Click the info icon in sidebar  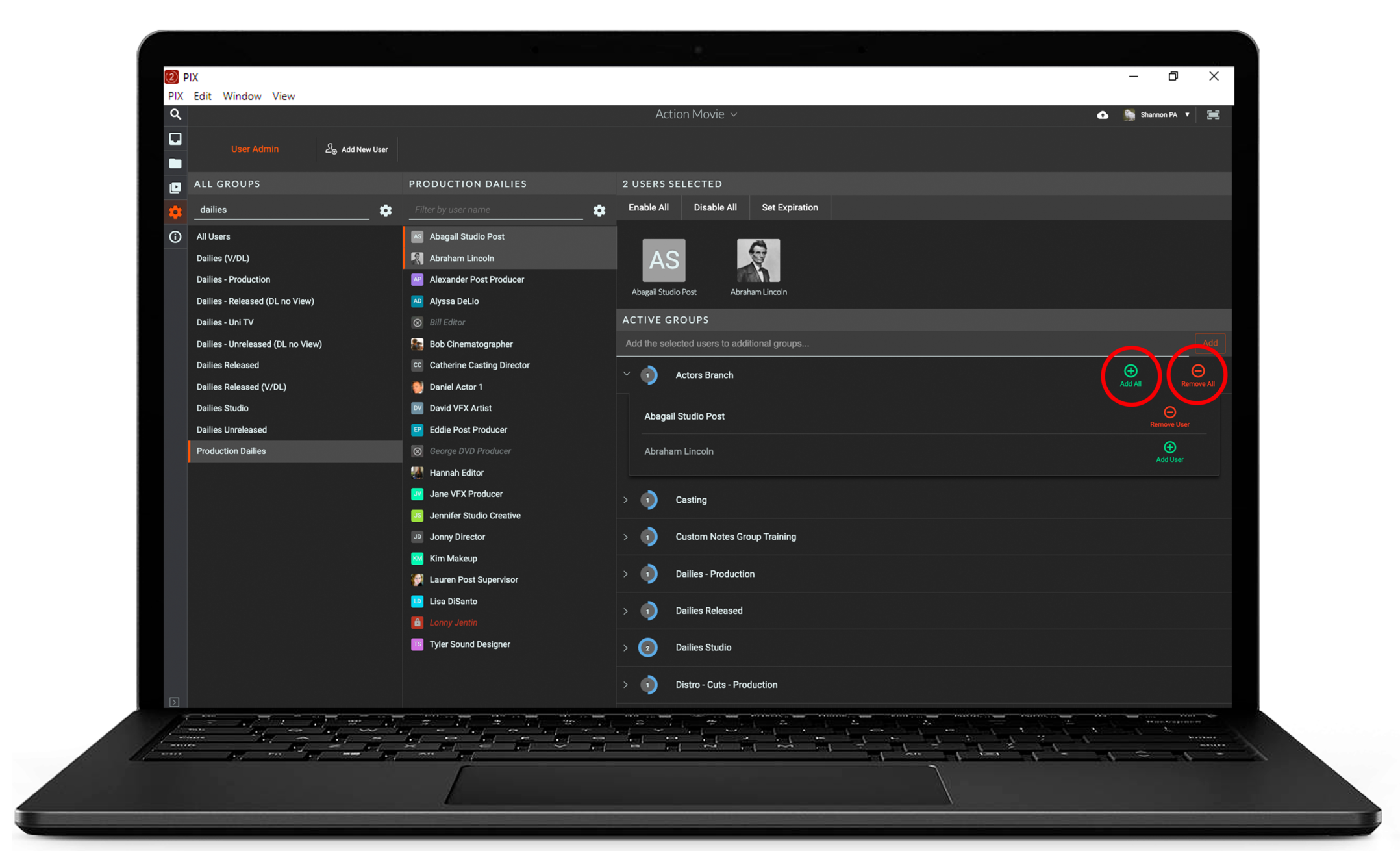point(175,237)
